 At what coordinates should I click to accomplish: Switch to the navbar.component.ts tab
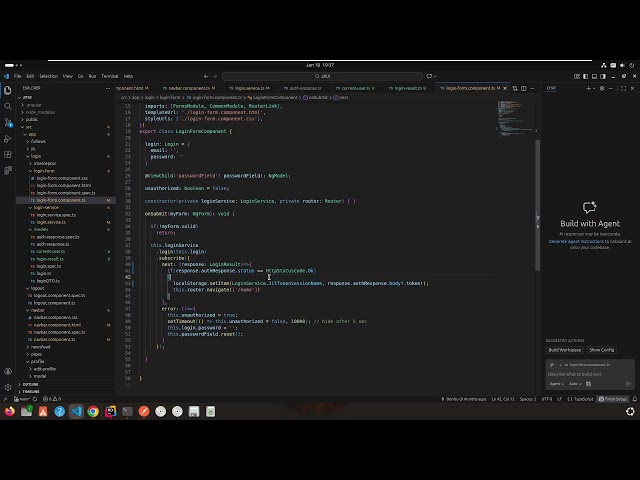click(189, 88)
